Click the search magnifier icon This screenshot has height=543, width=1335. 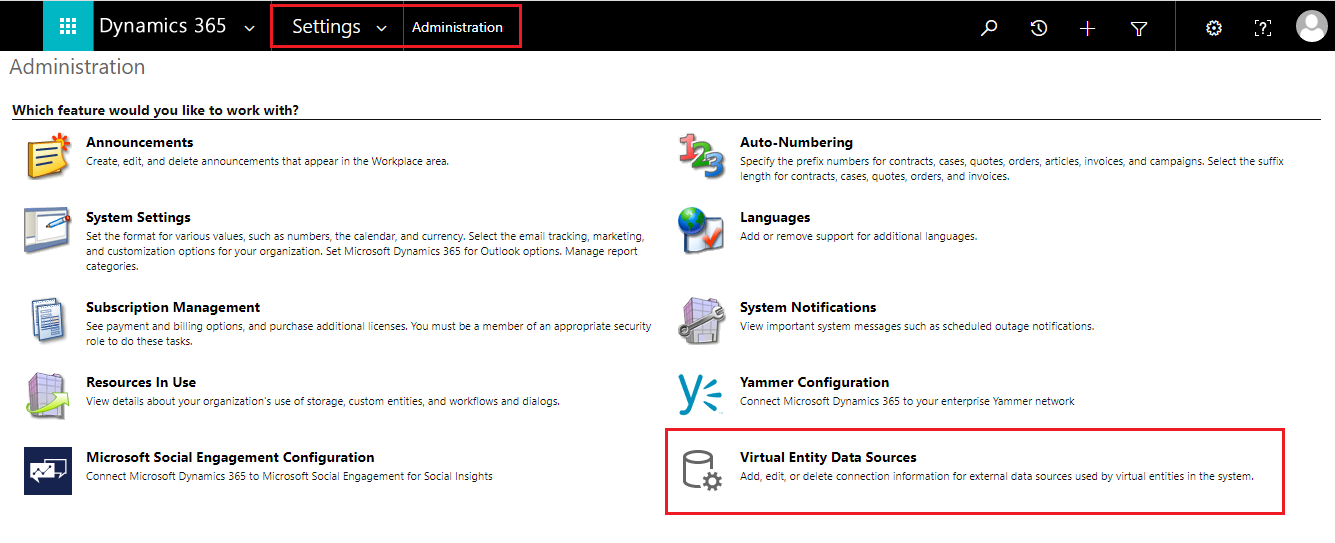tap(989, 28)
